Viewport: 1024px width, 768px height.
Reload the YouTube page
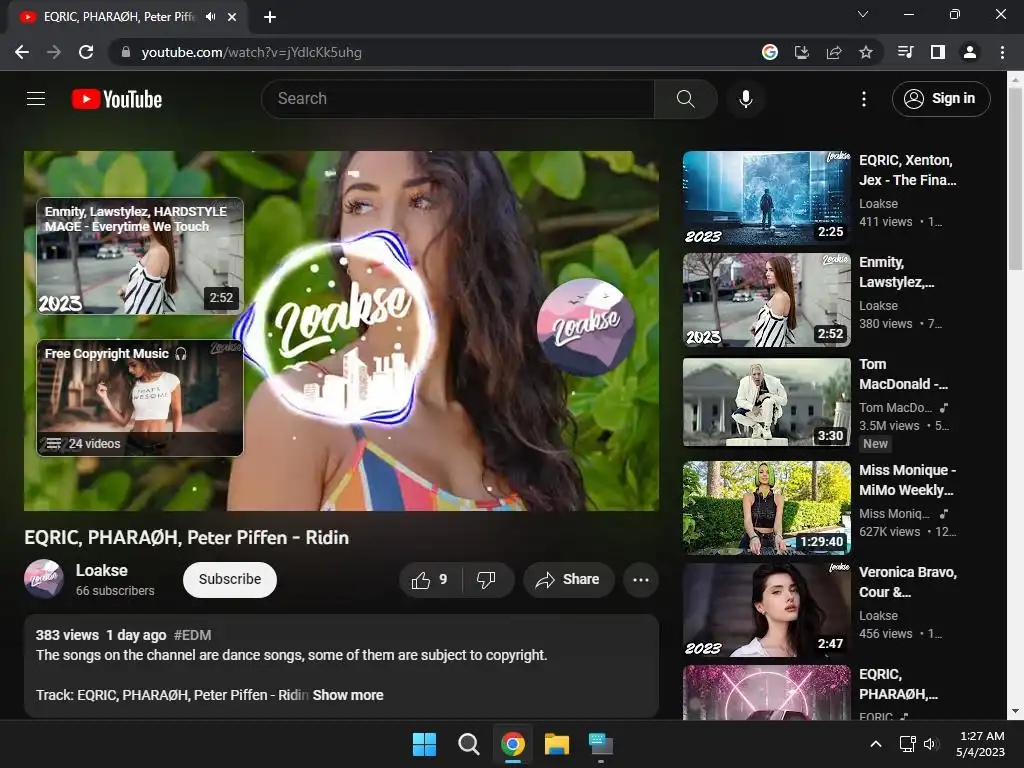tap(86, 52)
